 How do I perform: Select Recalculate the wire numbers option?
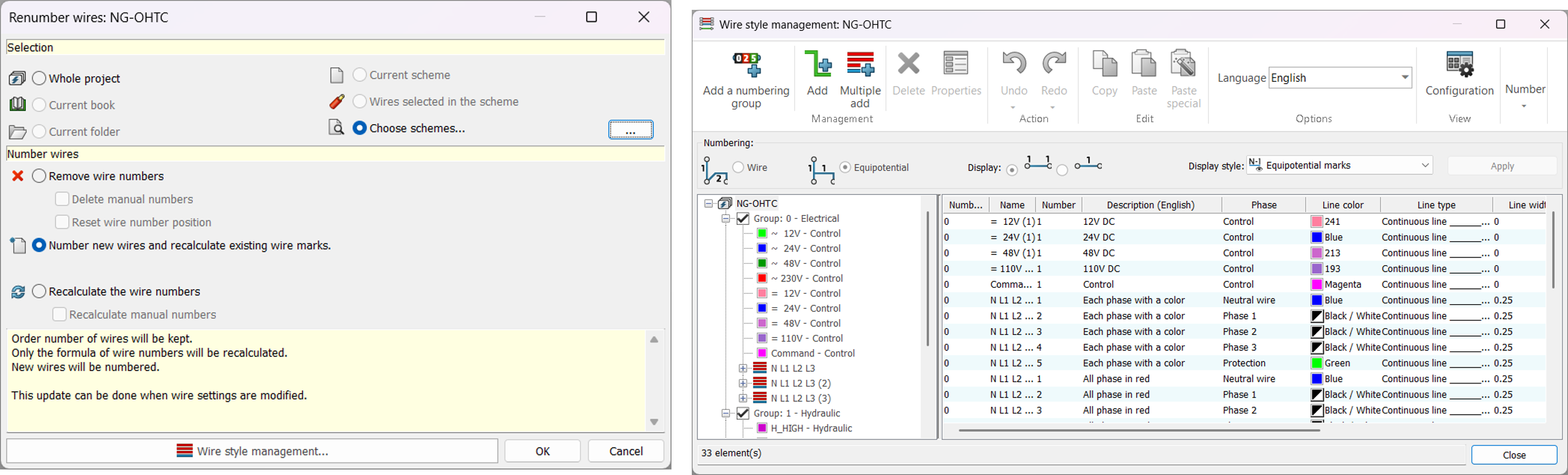39,291
